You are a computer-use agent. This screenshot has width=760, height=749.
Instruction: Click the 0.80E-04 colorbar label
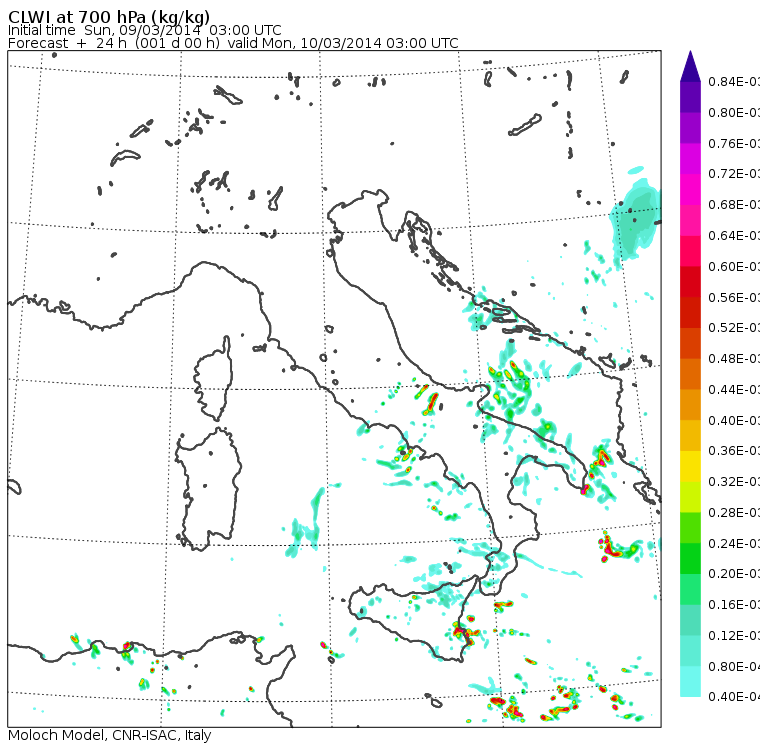click(734, 667)
